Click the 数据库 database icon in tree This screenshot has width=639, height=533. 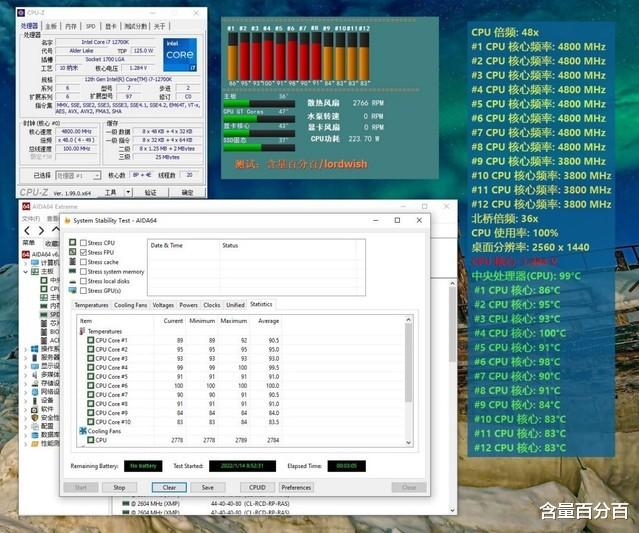click(35, 435)
